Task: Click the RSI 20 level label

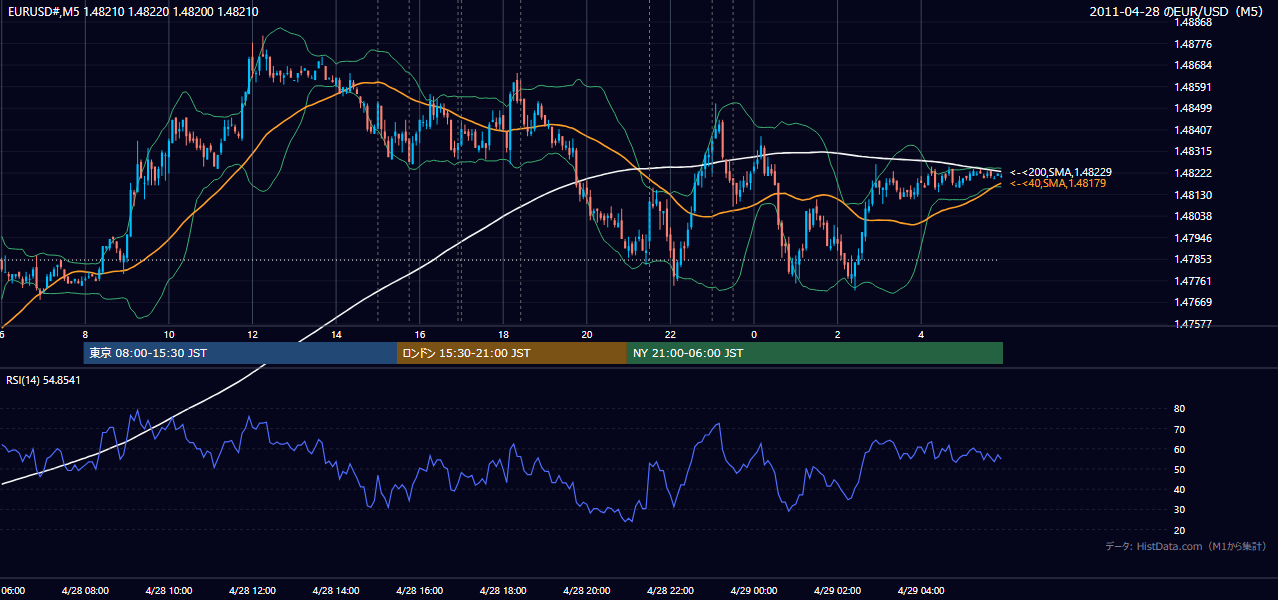Action: tap(1179, 530)
